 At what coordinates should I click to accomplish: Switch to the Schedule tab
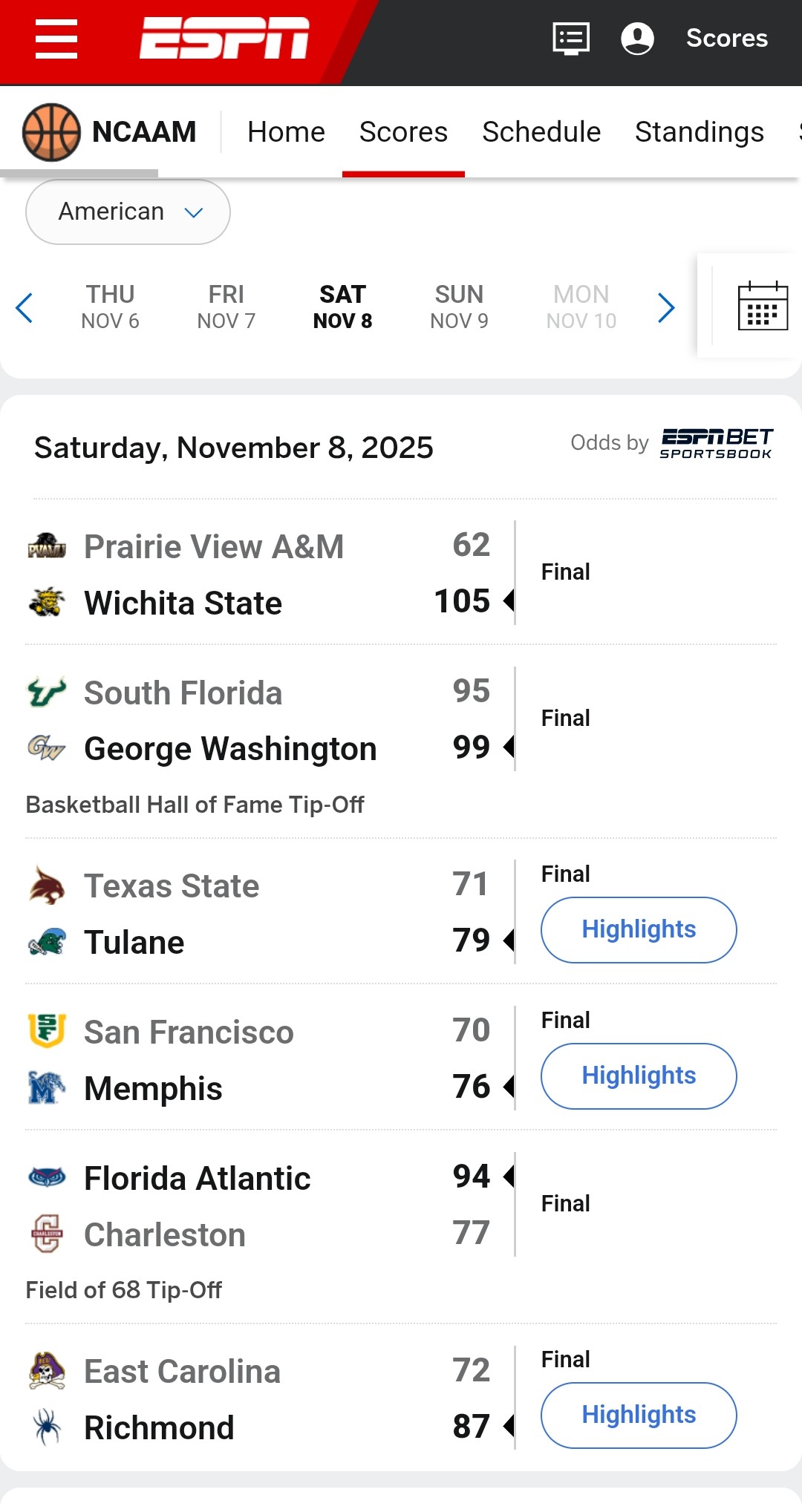[541, 132]
